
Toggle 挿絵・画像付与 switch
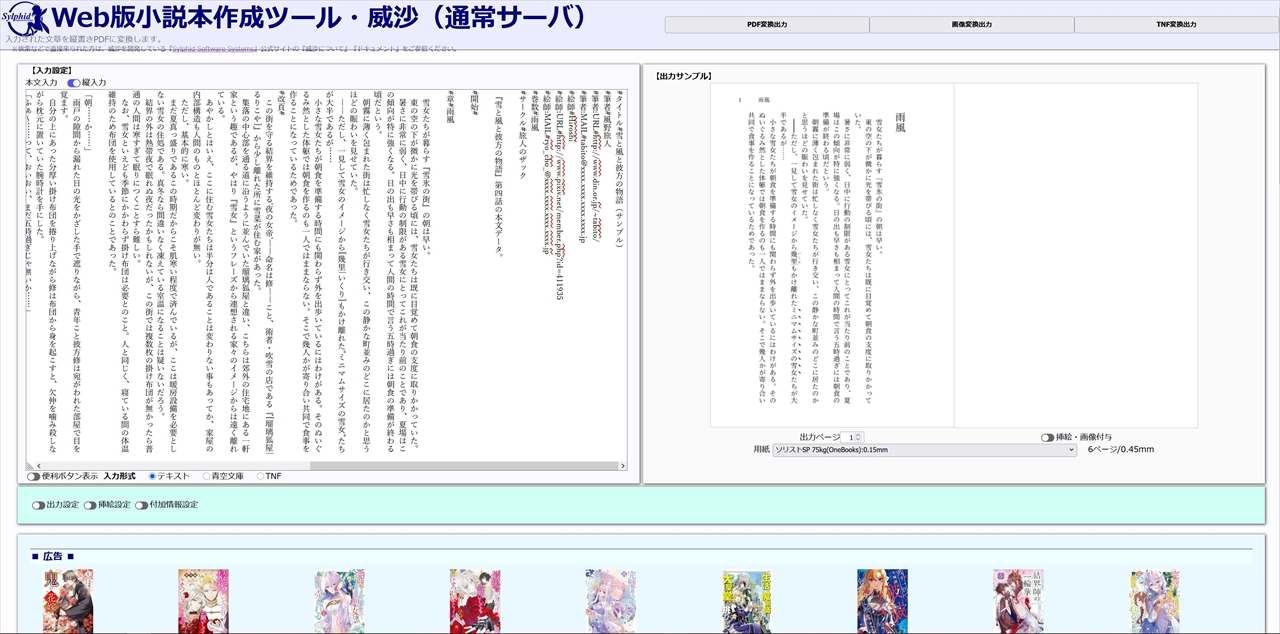pos(1047,437)
